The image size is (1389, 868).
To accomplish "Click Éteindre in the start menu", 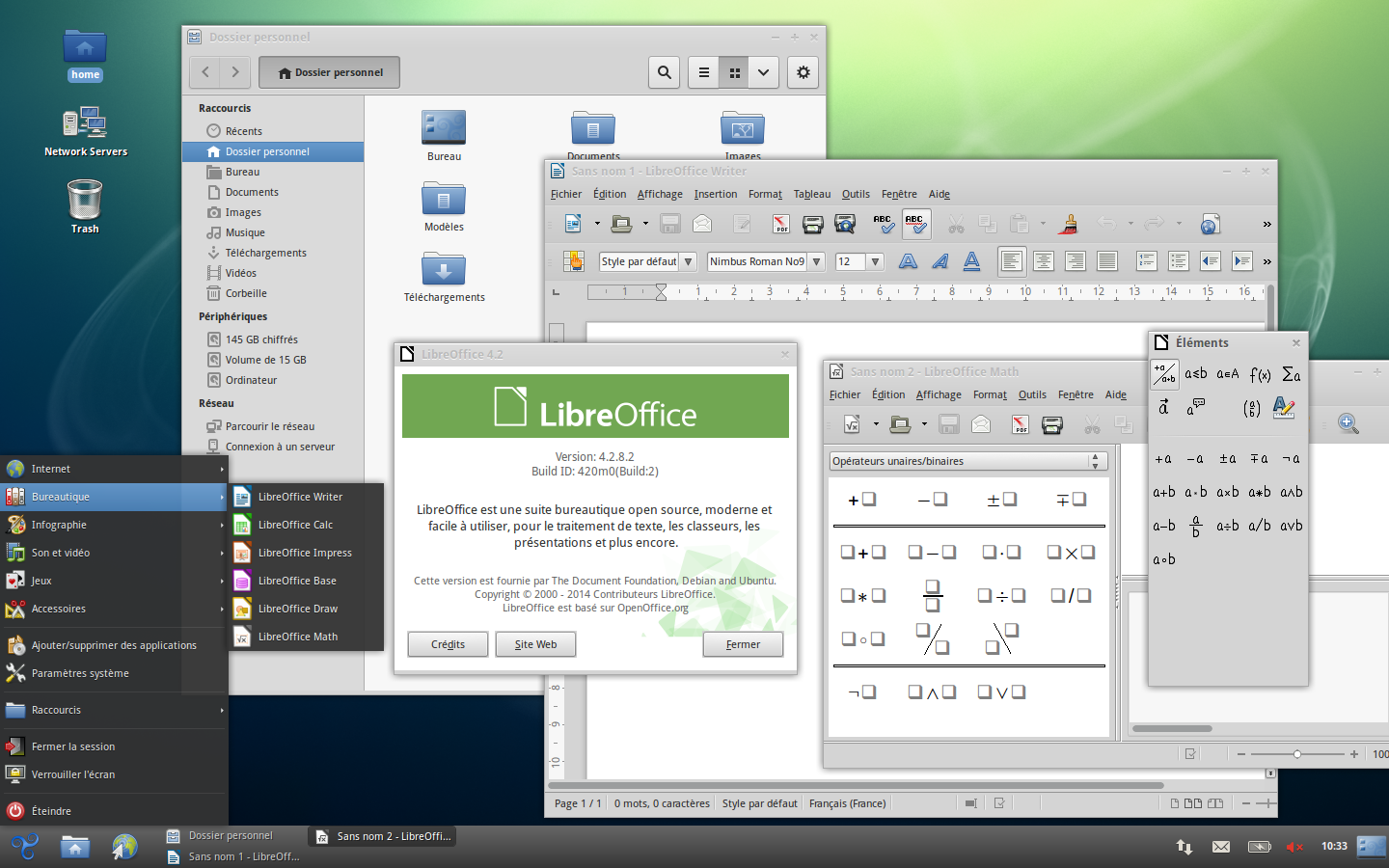I will point(114,811).
